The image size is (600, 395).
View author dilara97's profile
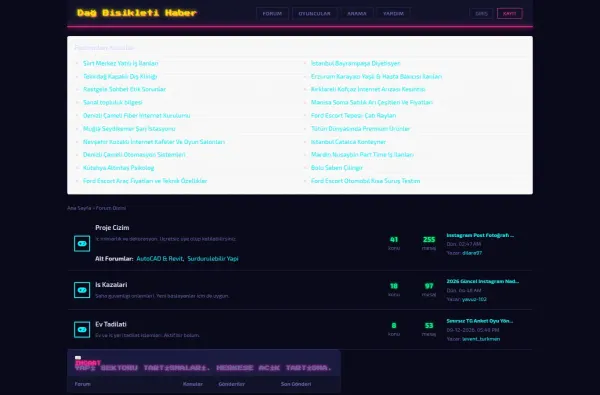(x=472, y=253)
